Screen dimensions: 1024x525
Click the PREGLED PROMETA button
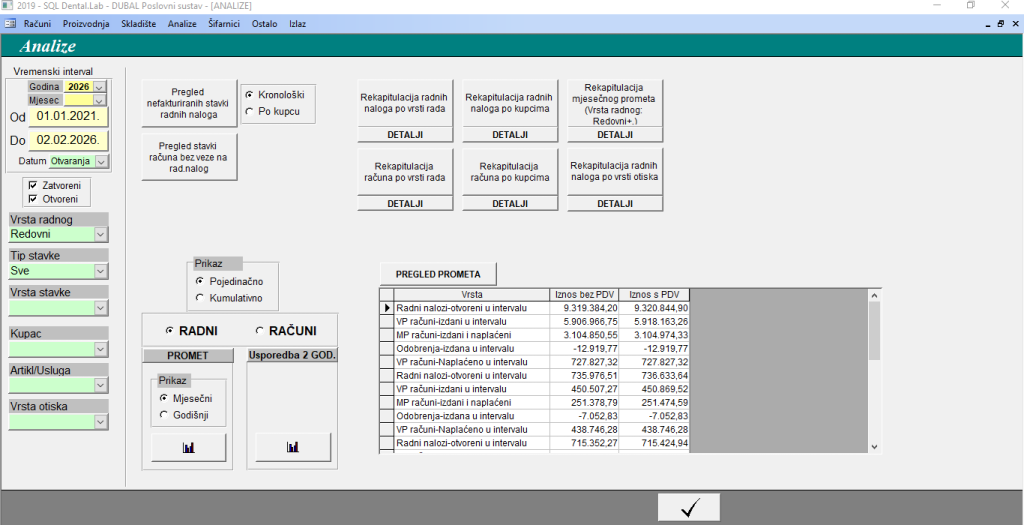coord(437,274)
